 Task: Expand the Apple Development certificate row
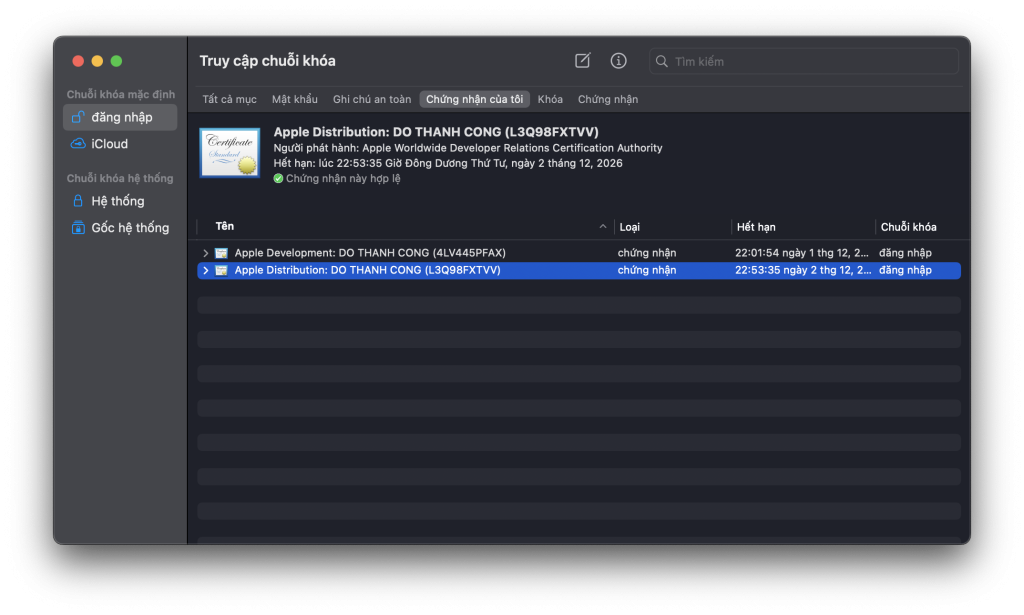click(206, 253)
